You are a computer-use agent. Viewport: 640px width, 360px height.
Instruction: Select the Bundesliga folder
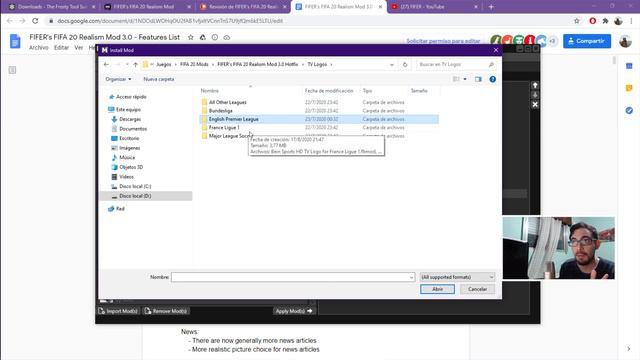220,111
